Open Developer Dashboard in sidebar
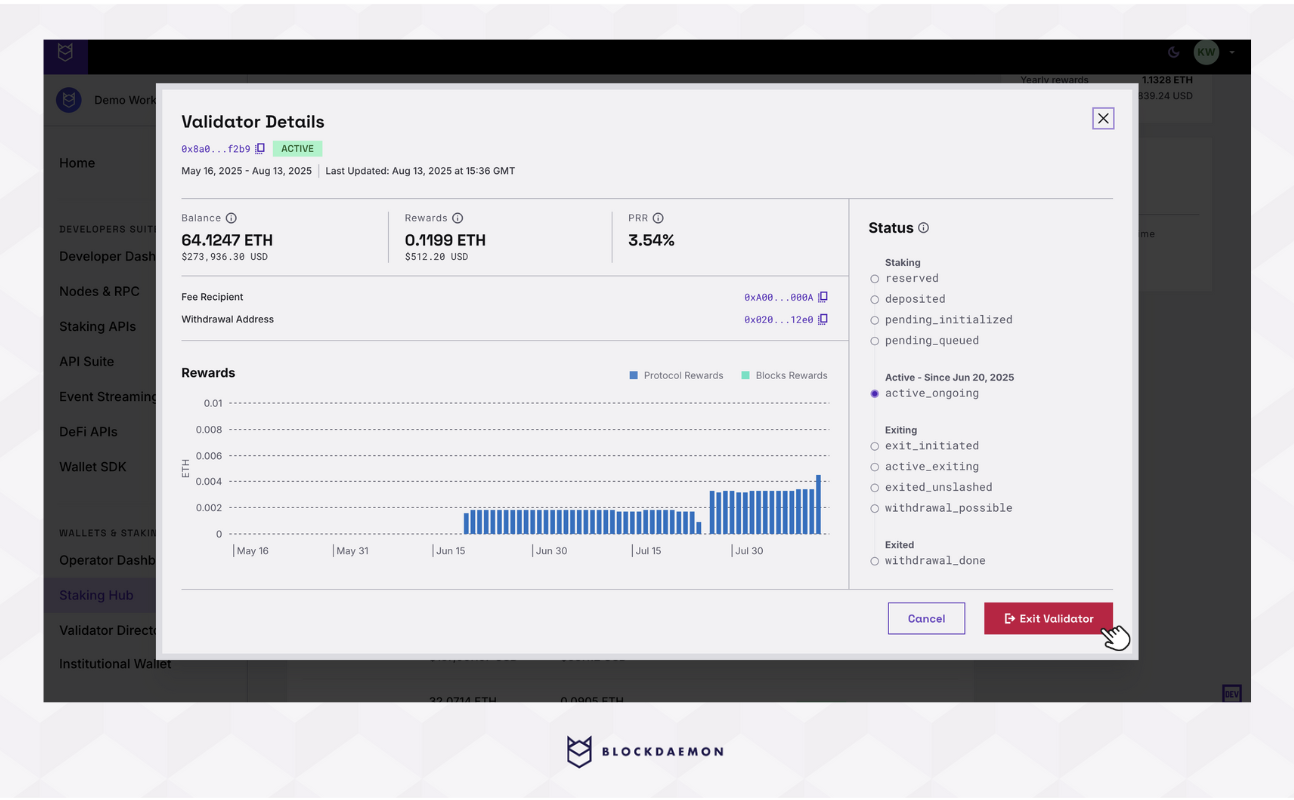This screenshot has width=1294, height=800. click(x=107, y=256)
